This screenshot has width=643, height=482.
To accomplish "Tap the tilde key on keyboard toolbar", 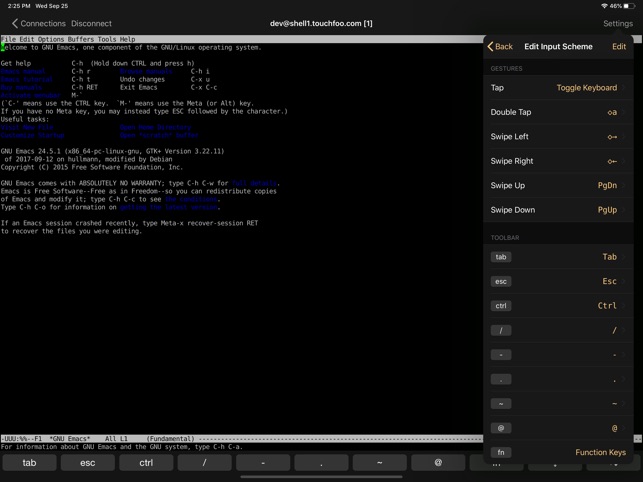I will tap(380, 463).
